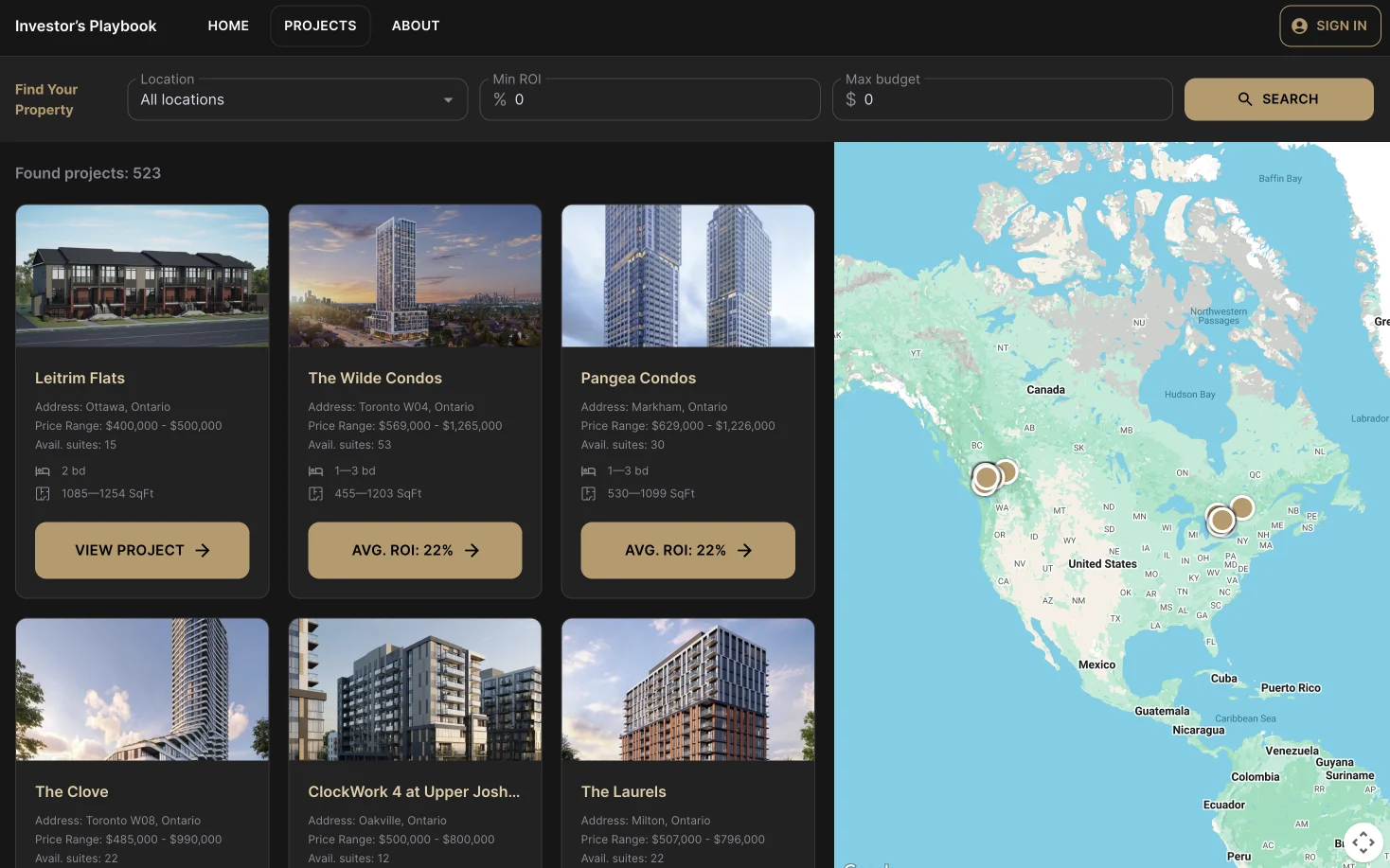The height and width of the screenshot is (868, 1390).
Task: Select The Wilde Condos title
Action: [x=375, y=378]
